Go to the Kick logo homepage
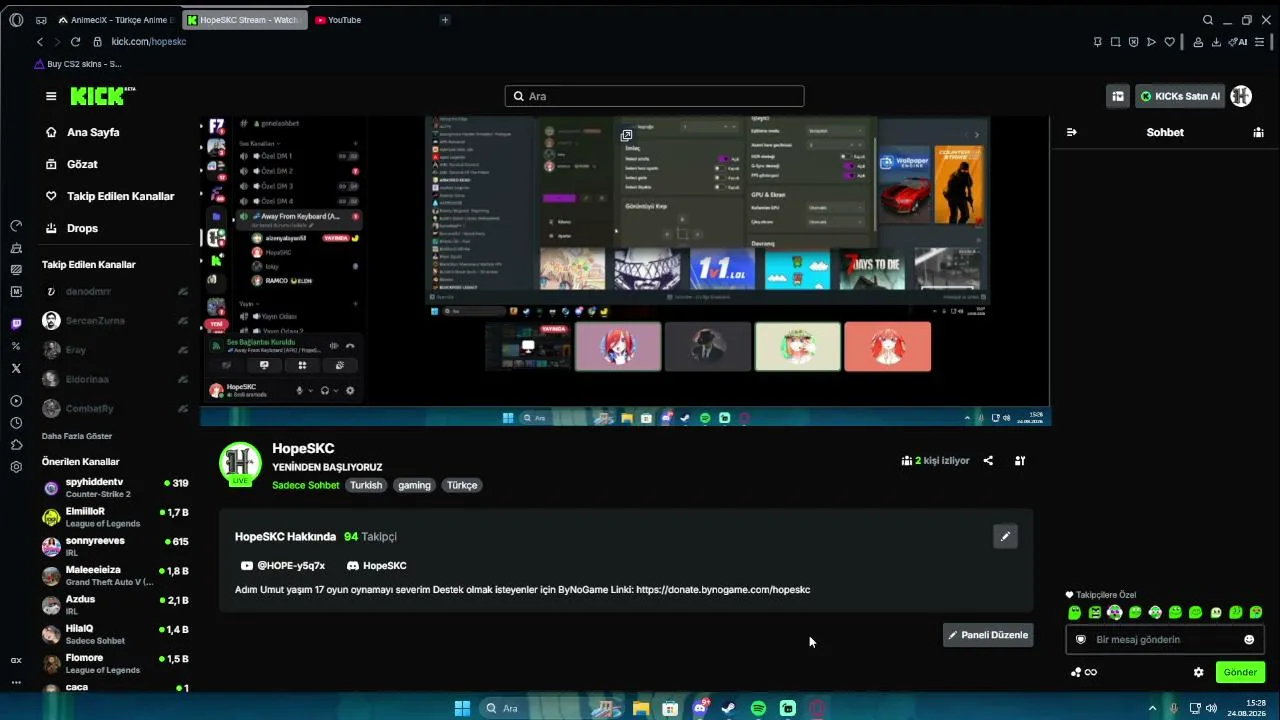Screen dimensions: 1280x720 coord(102,96)
